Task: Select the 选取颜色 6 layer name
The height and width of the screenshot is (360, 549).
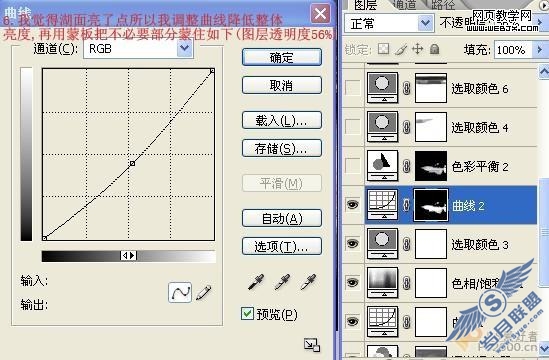Action: click(x=479, y=89)
